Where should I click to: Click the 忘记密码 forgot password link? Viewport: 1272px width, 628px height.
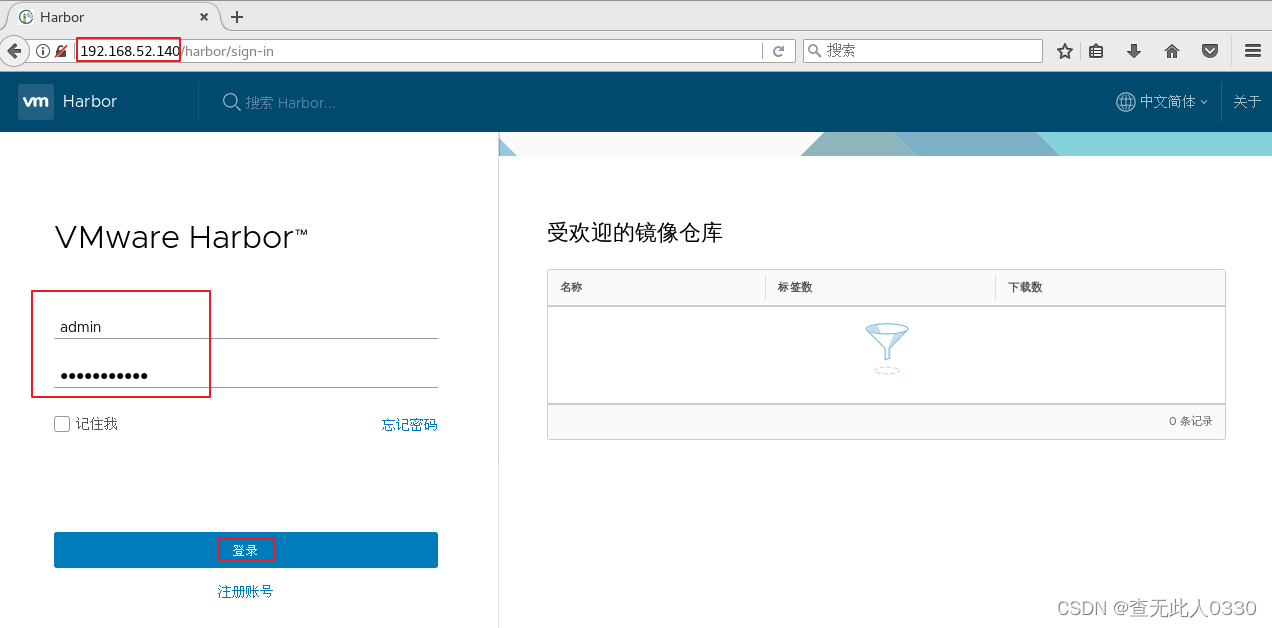pos(410,425)
